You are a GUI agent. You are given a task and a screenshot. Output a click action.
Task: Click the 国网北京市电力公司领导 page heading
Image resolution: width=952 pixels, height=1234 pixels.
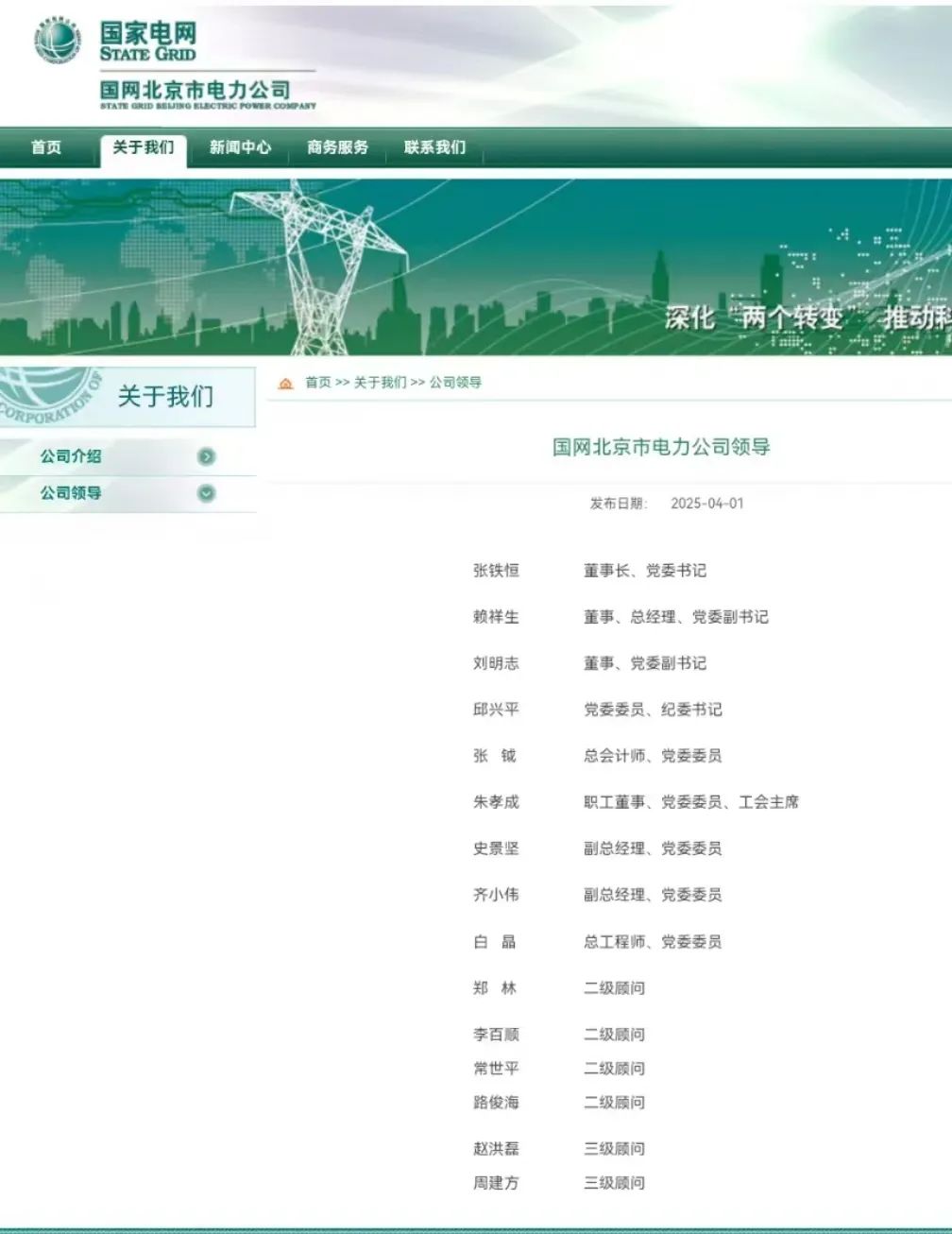pos(661,447)
